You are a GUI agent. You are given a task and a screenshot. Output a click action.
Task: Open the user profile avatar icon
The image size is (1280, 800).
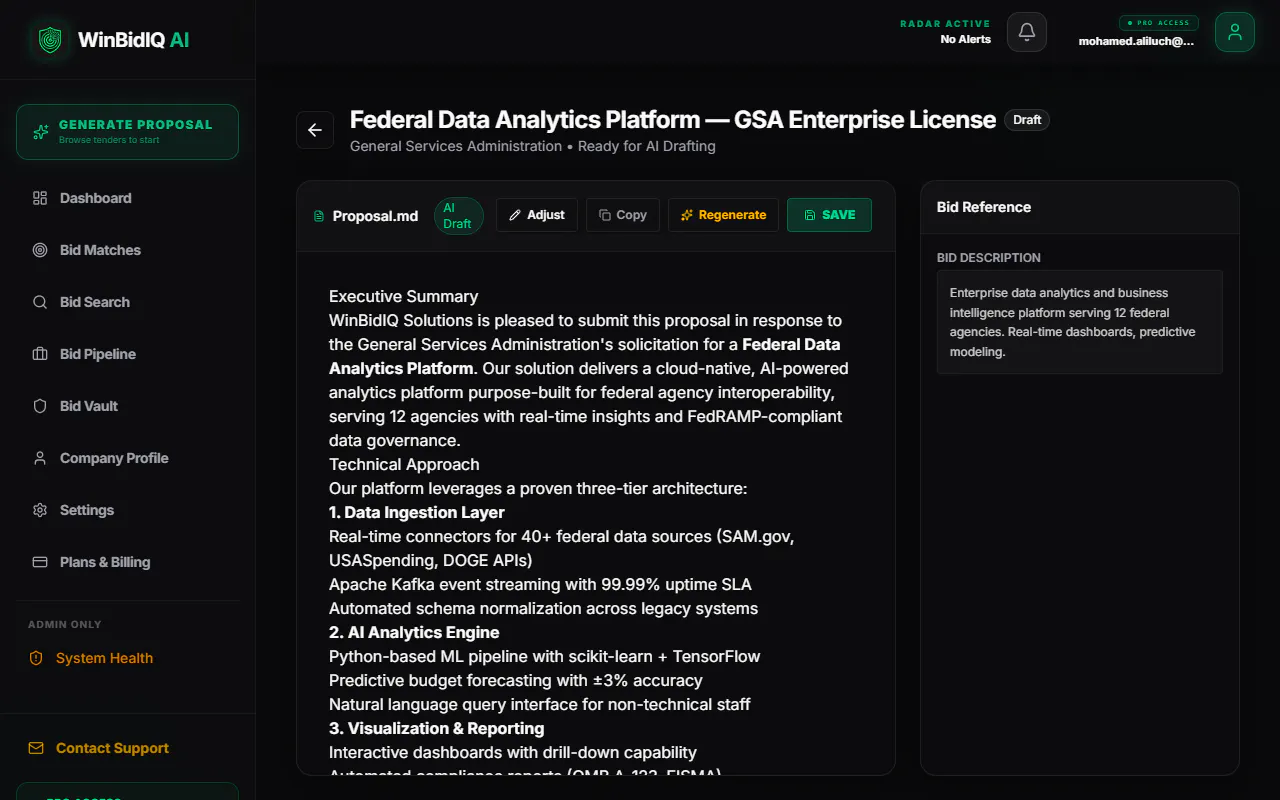[x=1235, y=32]
